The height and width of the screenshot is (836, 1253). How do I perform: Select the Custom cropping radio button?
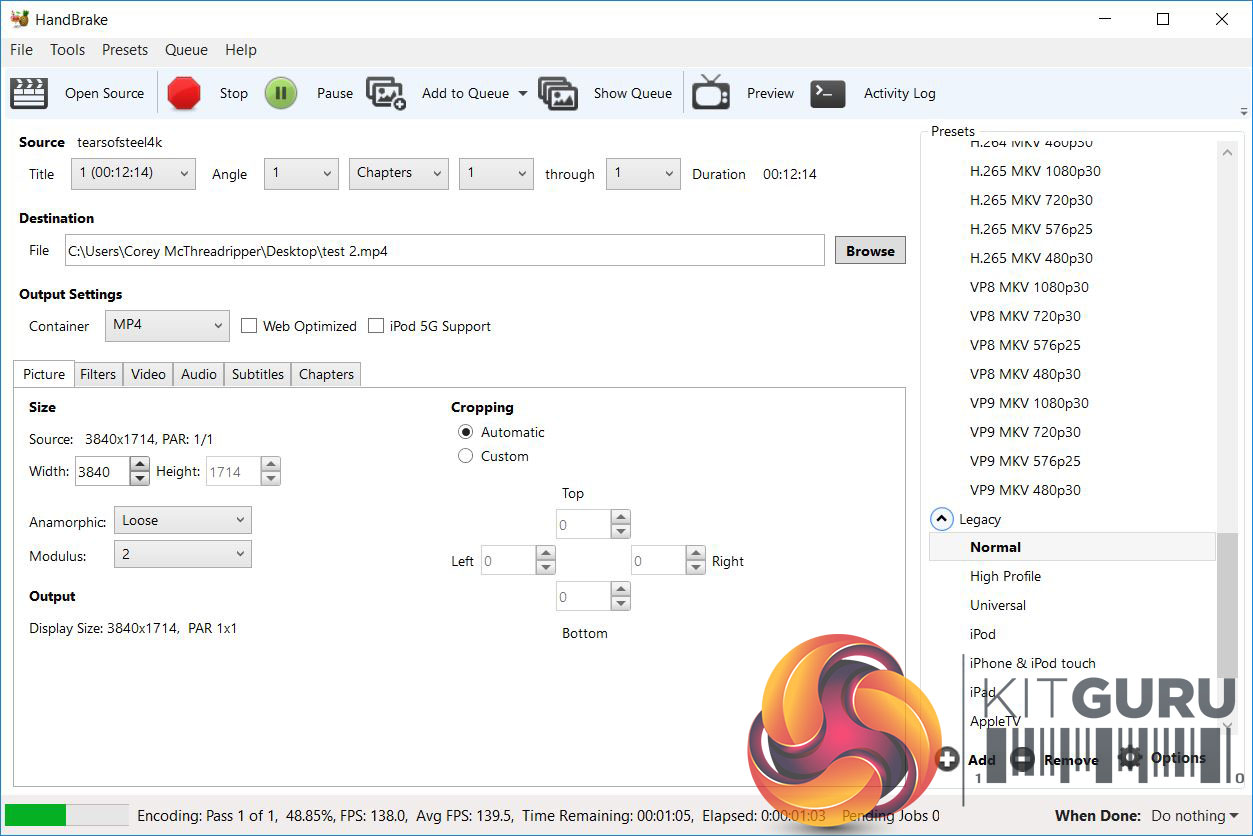(x=465, y=456)
